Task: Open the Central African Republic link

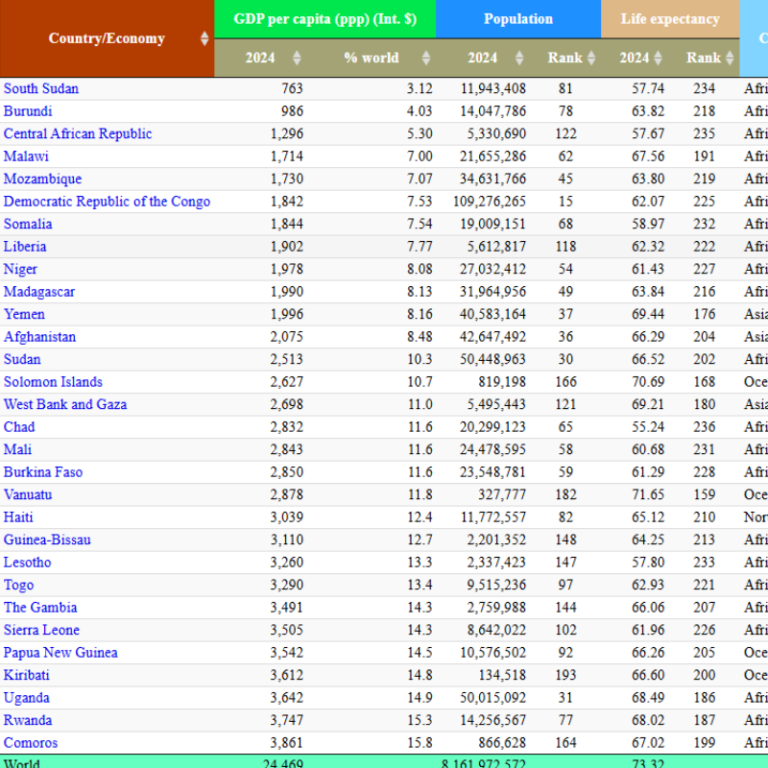Action: (78, 134)
